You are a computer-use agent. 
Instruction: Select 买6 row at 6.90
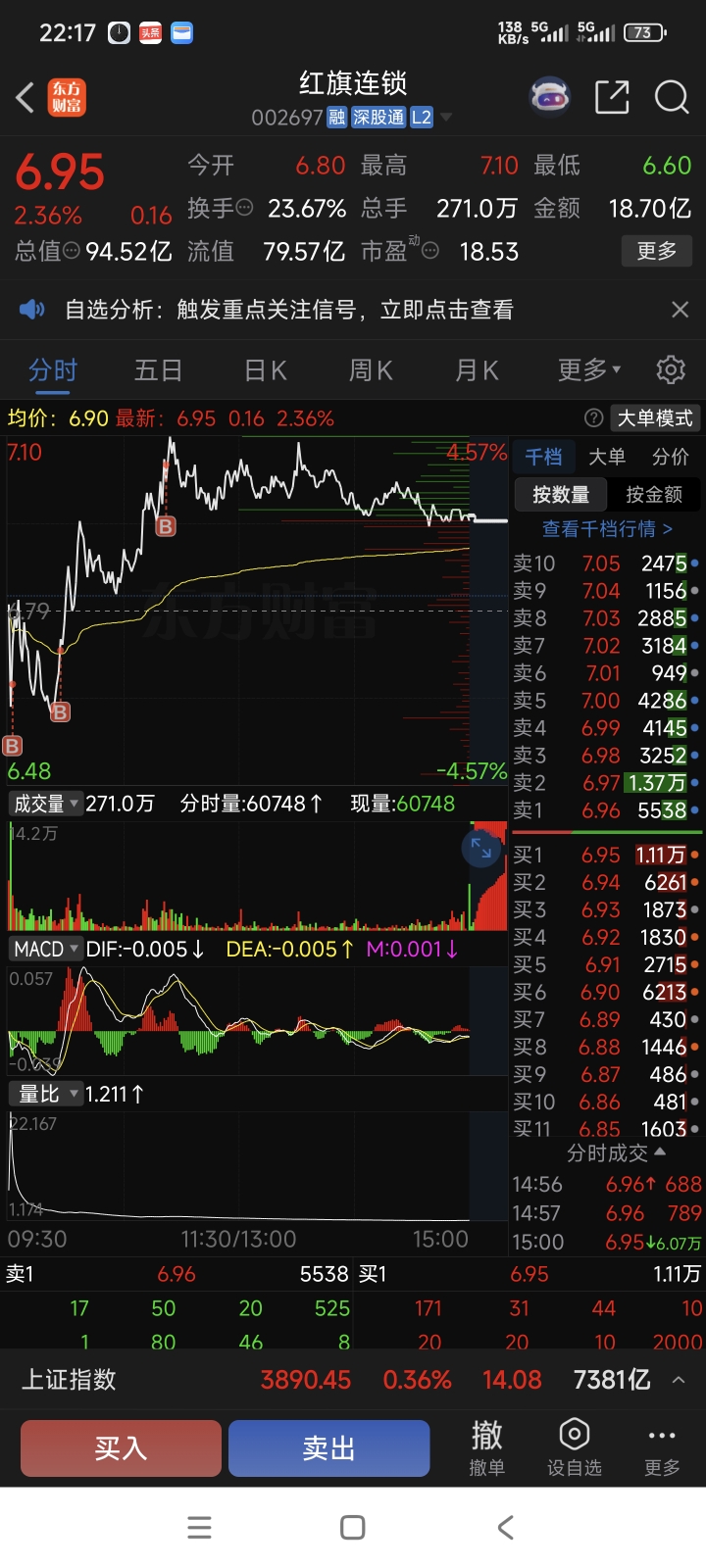(x=606, y=992)
